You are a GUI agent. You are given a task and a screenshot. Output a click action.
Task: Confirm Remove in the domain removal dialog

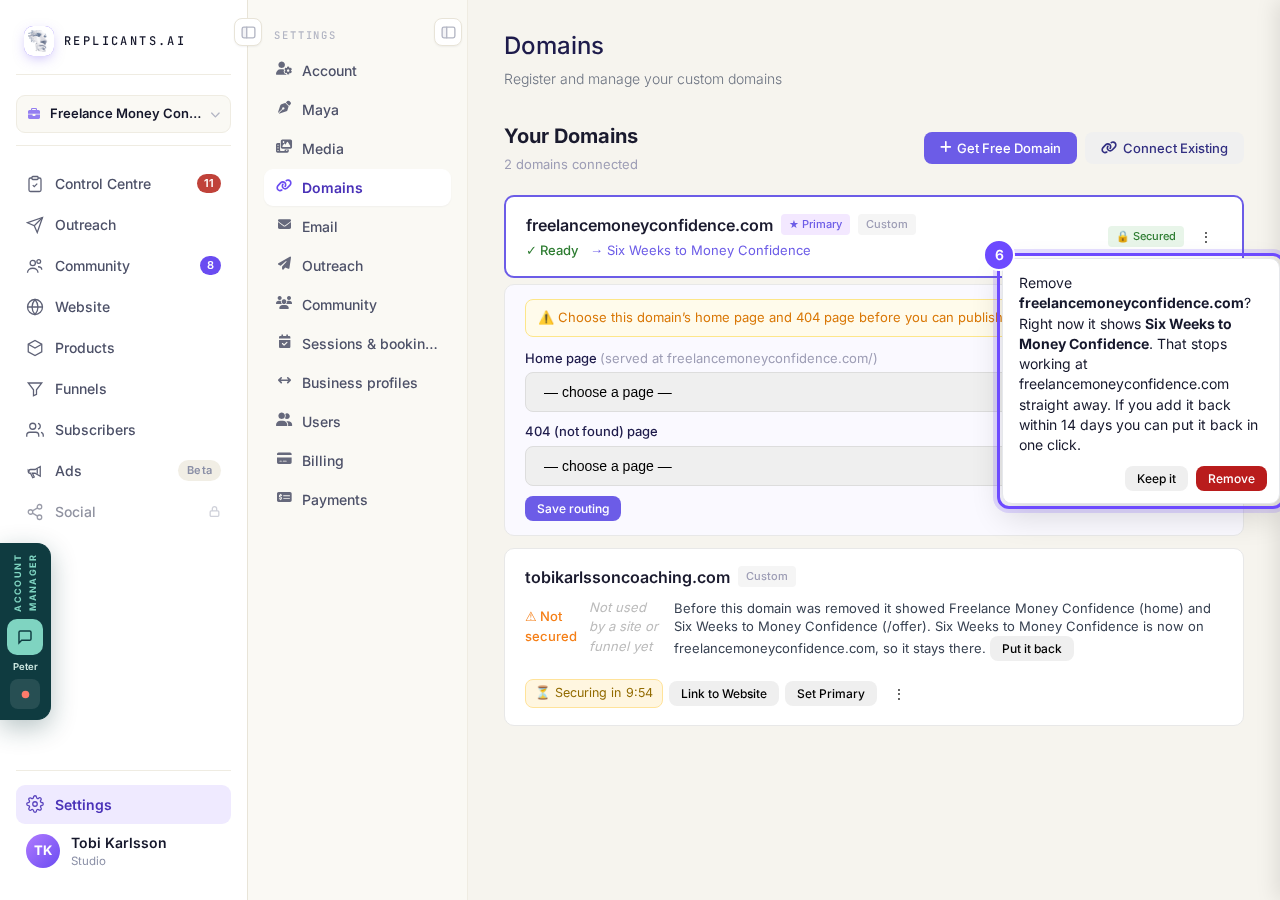pos(1231,479)
